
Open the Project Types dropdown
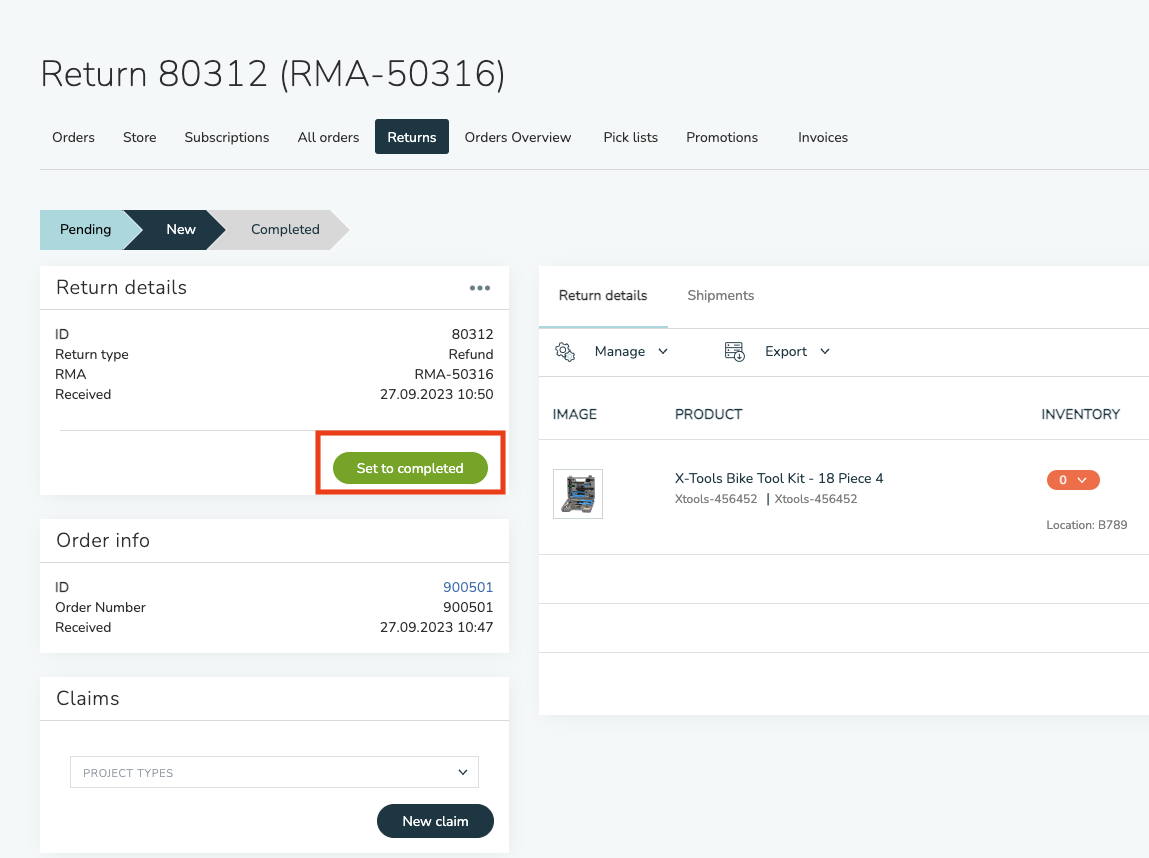[274, 772]
